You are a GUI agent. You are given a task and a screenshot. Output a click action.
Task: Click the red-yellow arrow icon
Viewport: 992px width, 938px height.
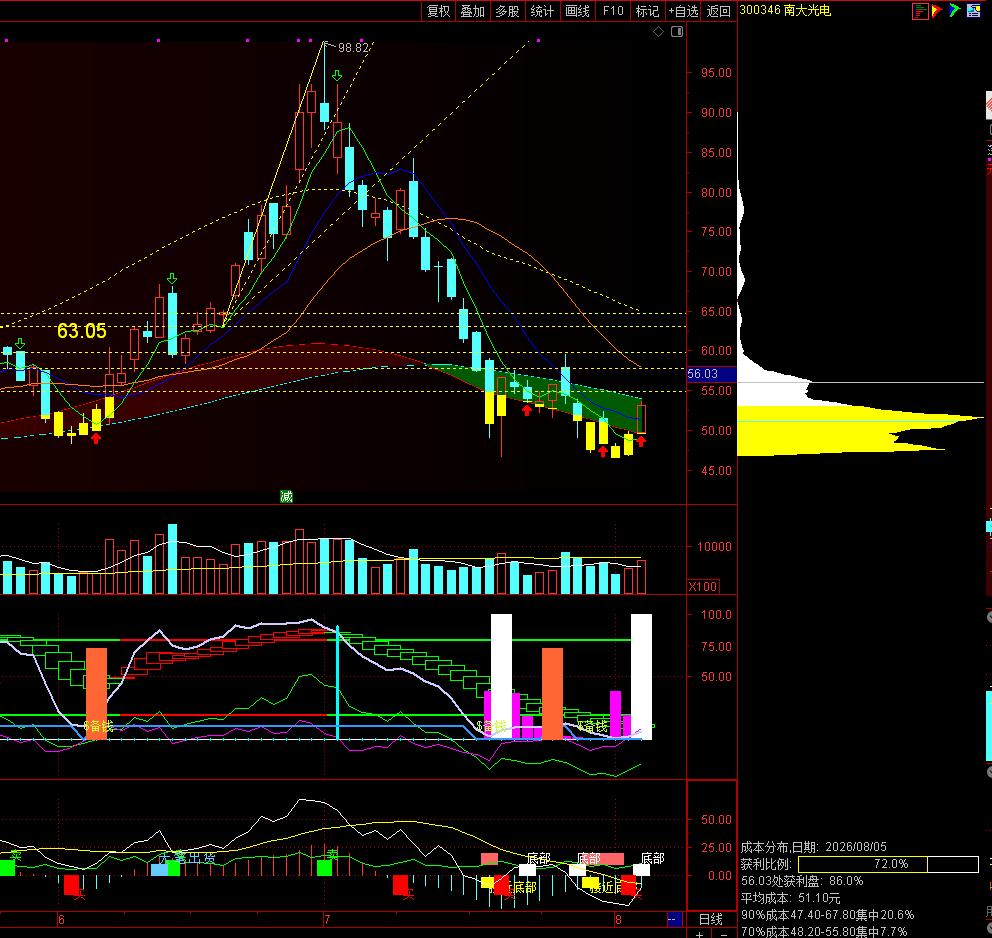click(x=937, y=11)
